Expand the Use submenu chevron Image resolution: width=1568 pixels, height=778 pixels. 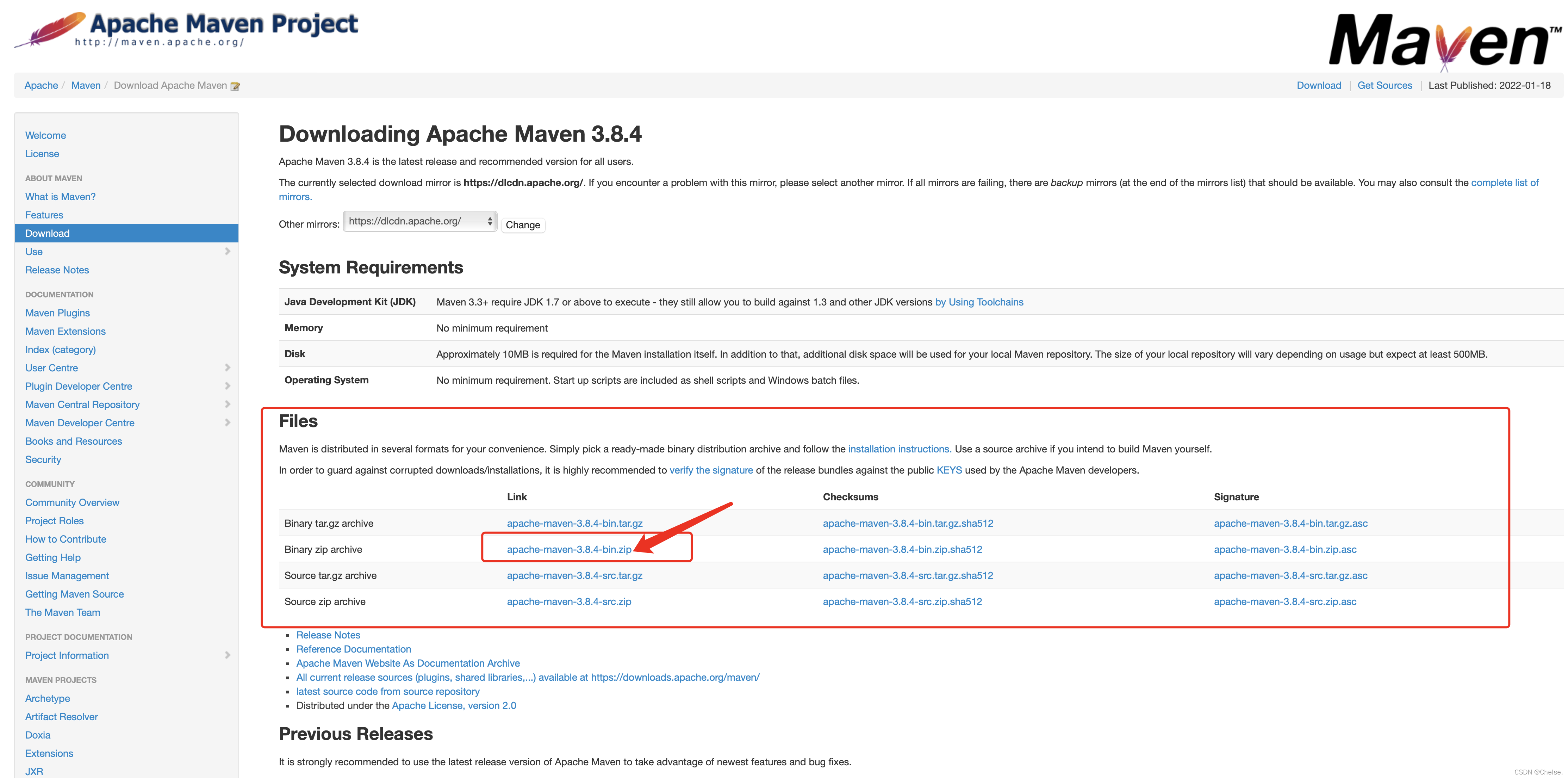227,252
